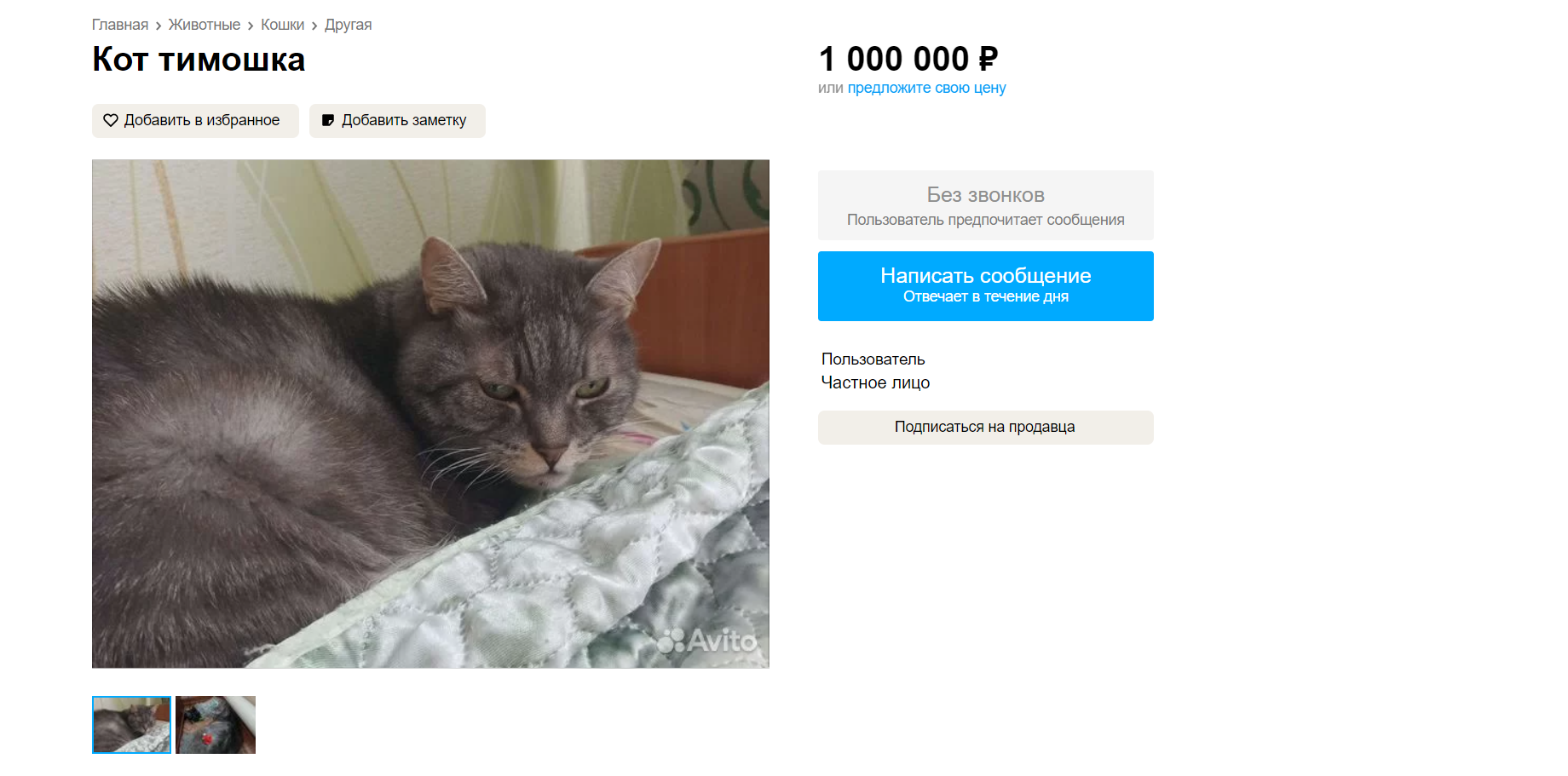Click предложите свою цену link
The image size is (1568, 776).
point(926,88)
